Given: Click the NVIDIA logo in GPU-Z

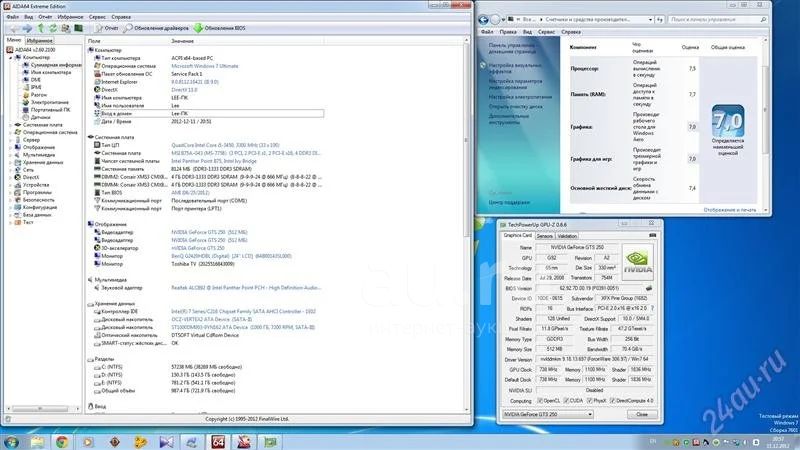Looking at the screenshot, I should click(x=637, y=261).
